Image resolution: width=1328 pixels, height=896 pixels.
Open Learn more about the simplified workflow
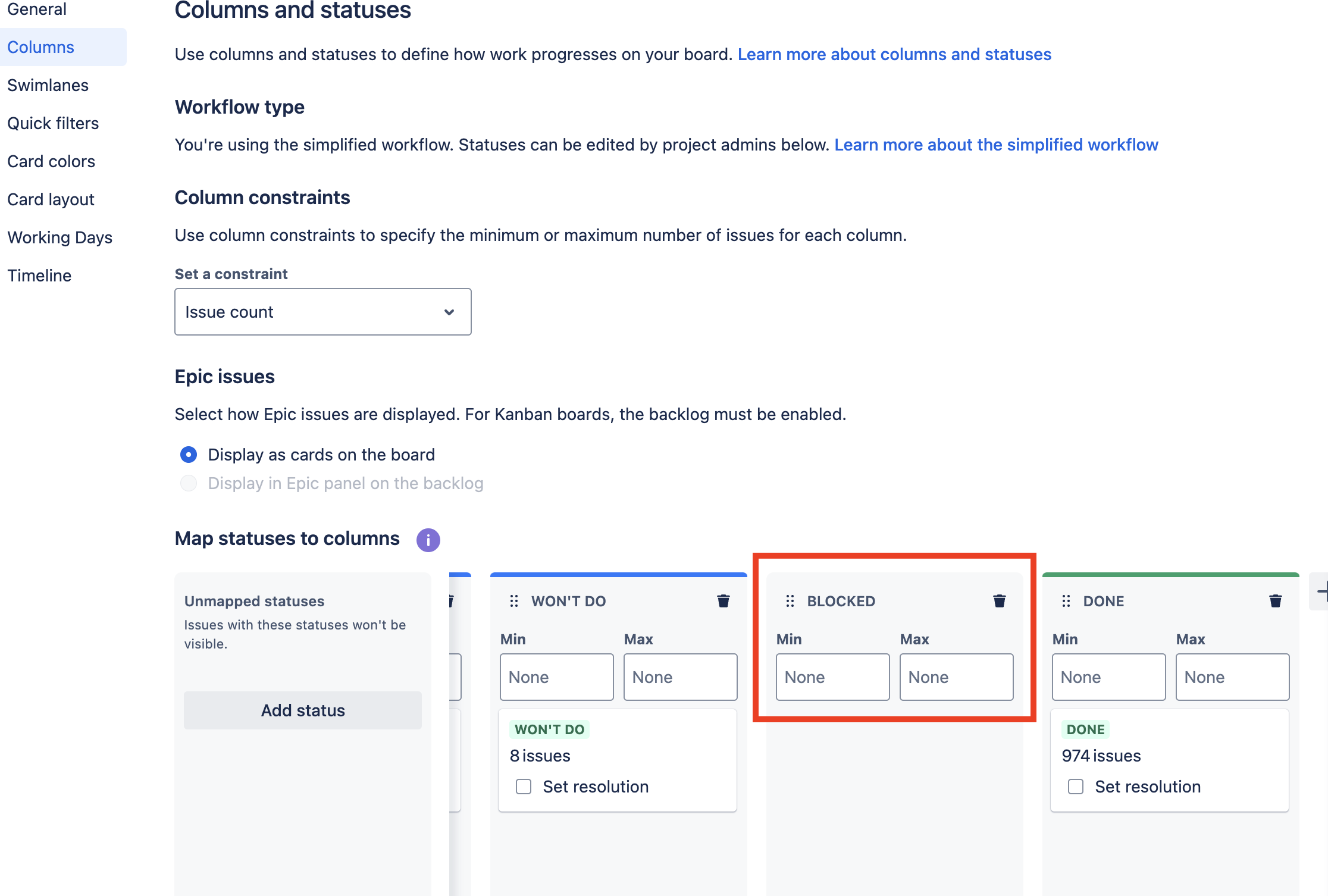pyautogui.click(x=996, y=145)
